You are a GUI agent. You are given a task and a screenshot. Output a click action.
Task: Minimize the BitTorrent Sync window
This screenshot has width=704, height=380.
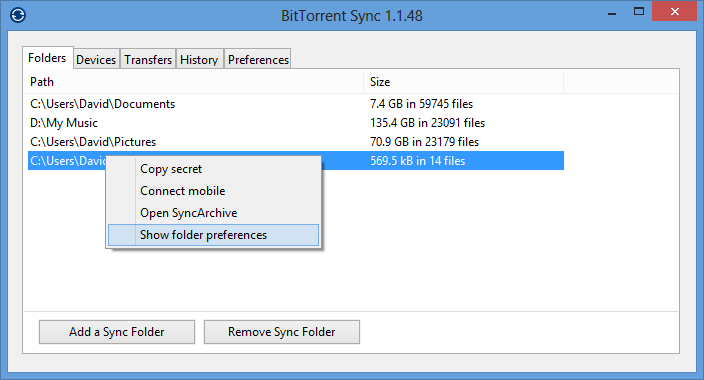(612, 13)
